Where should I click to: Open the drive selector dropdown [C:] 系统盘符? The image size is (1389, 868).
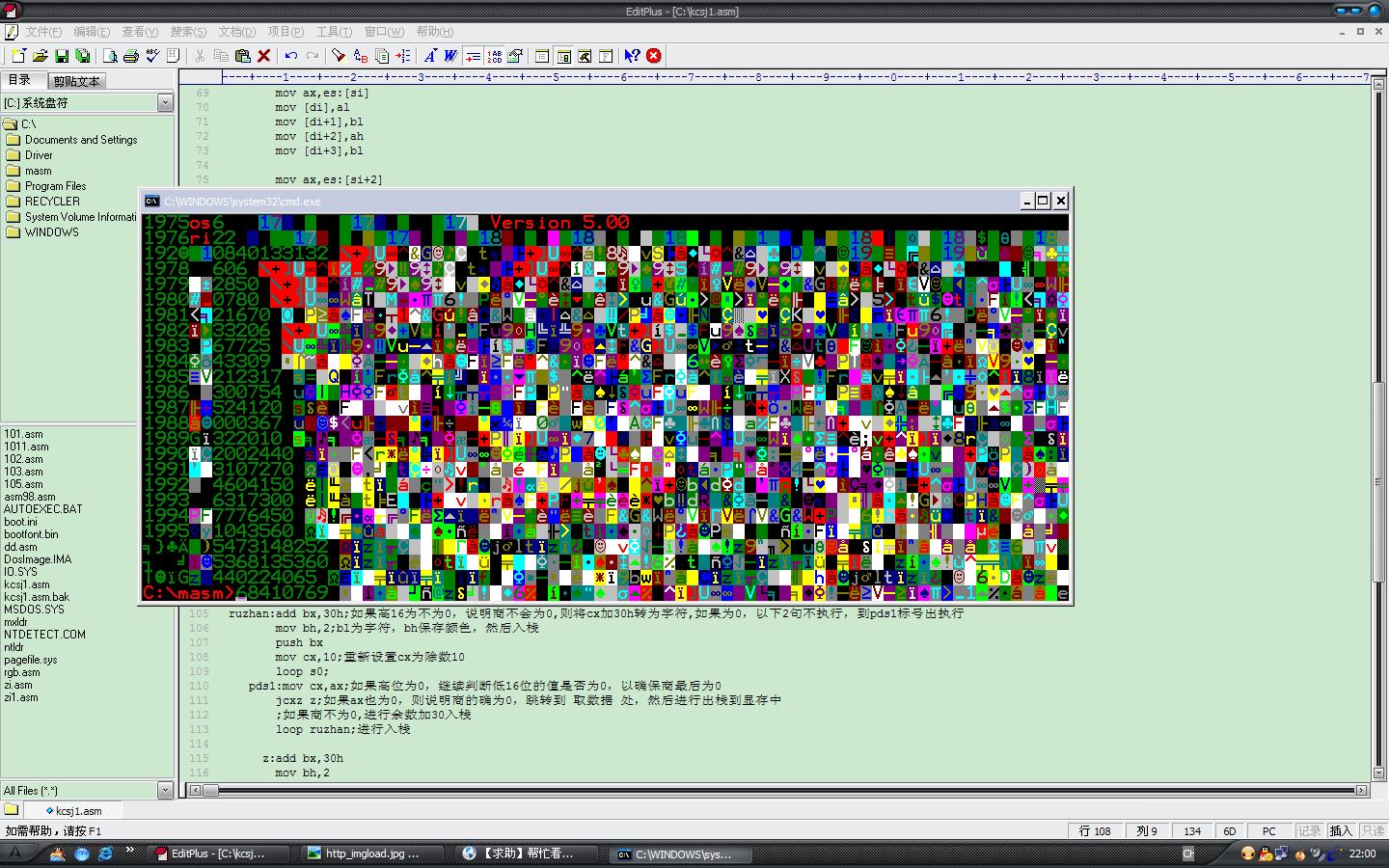[165, 102]
